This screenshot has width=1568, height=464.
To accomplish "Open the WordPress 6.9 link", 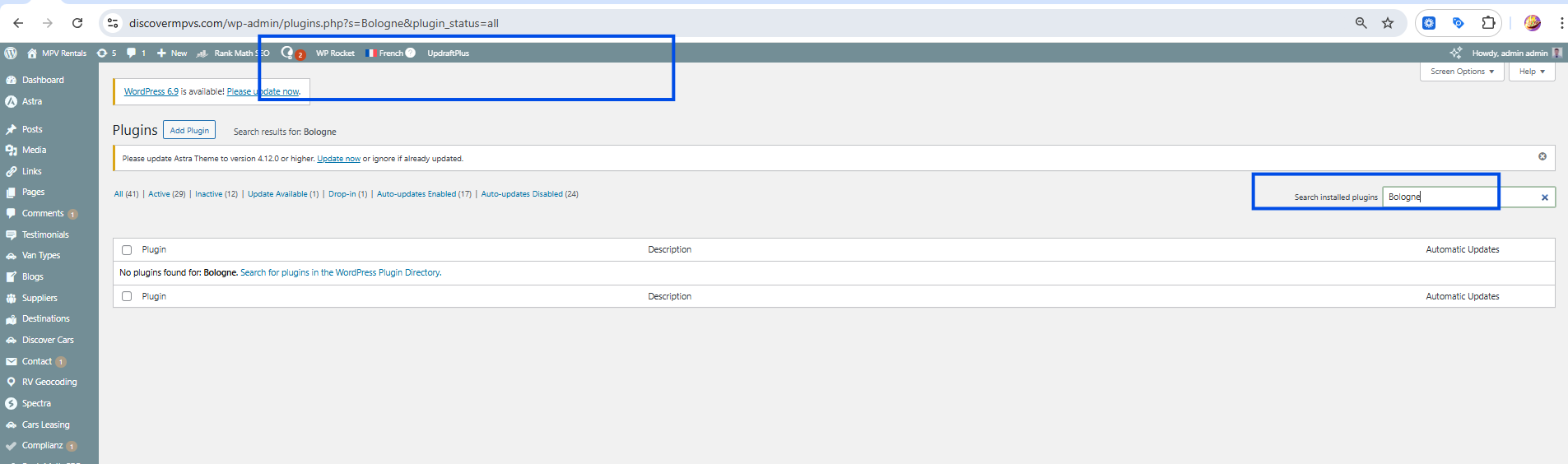I will point(151,91).
